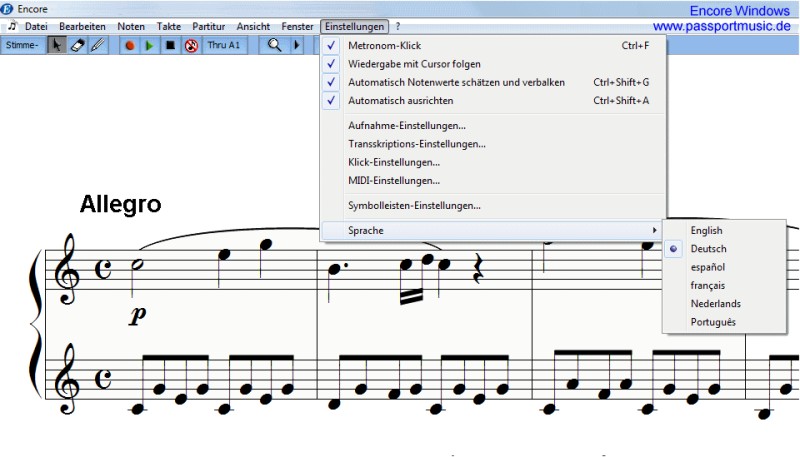
Task: Pick the pencil tool
Action: 97,45
